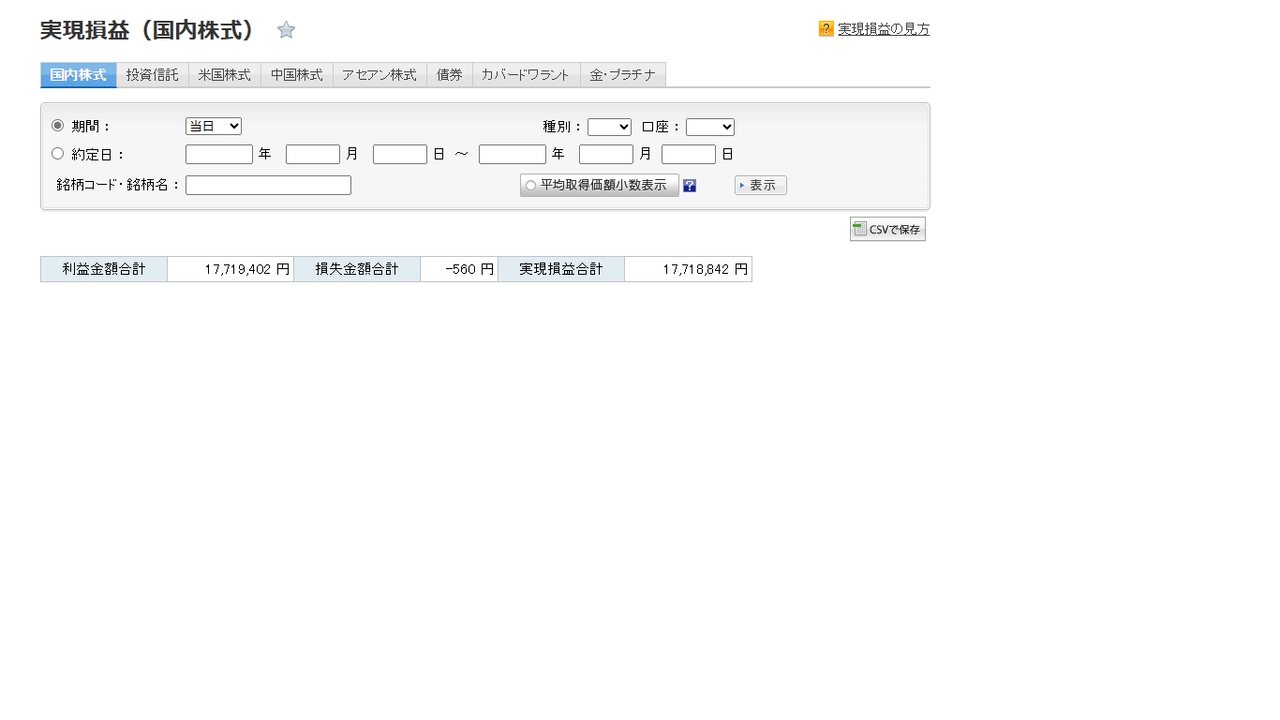1280x720 pixels.
Task: Select the 約定日 radio button
Action: click(x=58, y=154)
